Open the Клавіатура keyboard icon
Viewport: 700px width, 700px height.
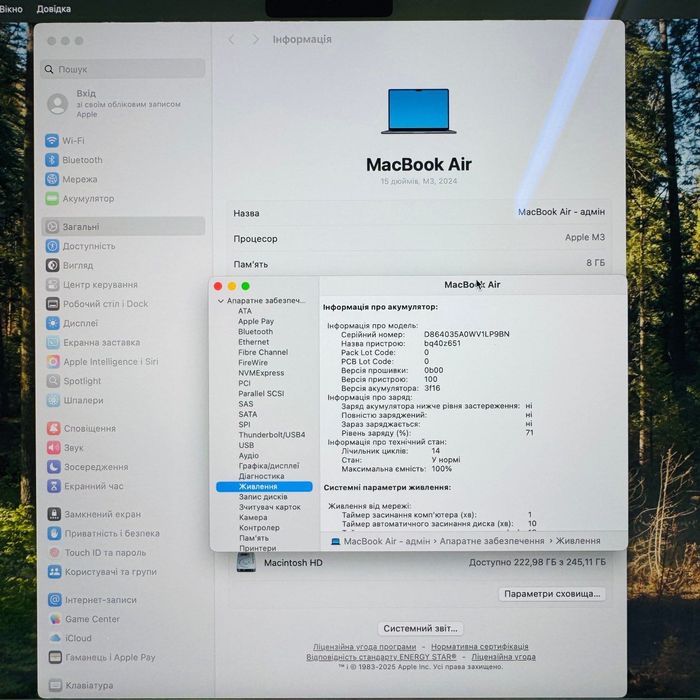coord(55,685)
